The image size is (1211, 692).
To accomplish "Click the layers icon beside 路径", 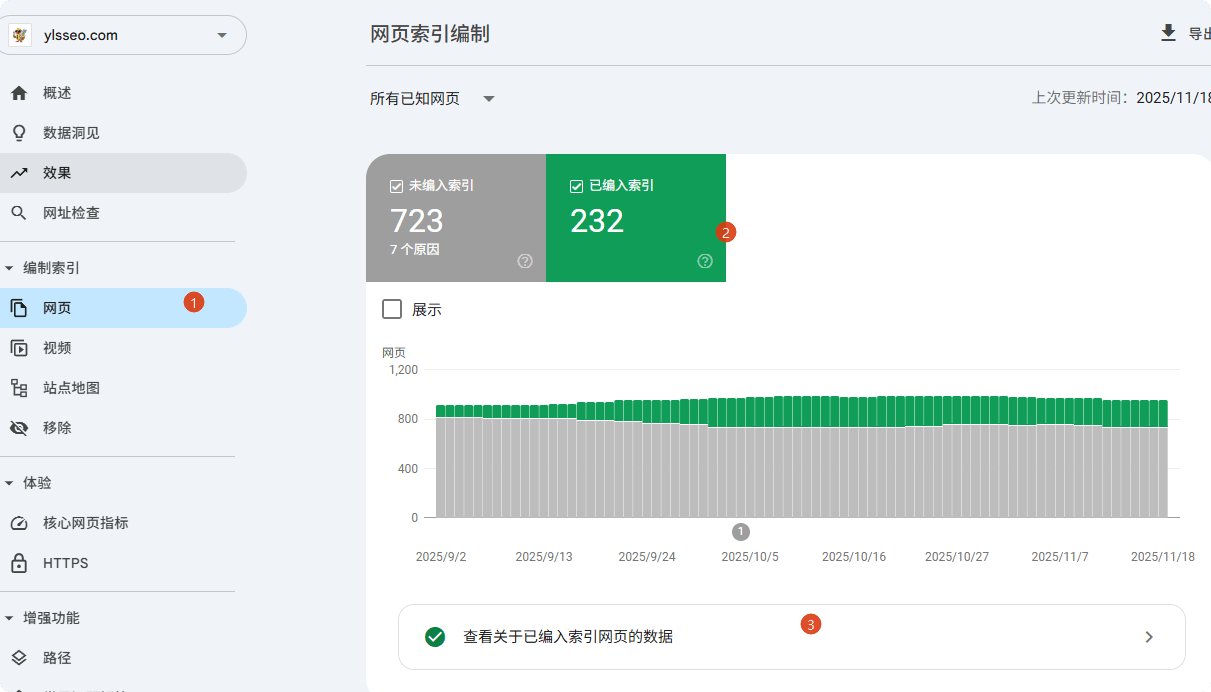I will point(19,658).
